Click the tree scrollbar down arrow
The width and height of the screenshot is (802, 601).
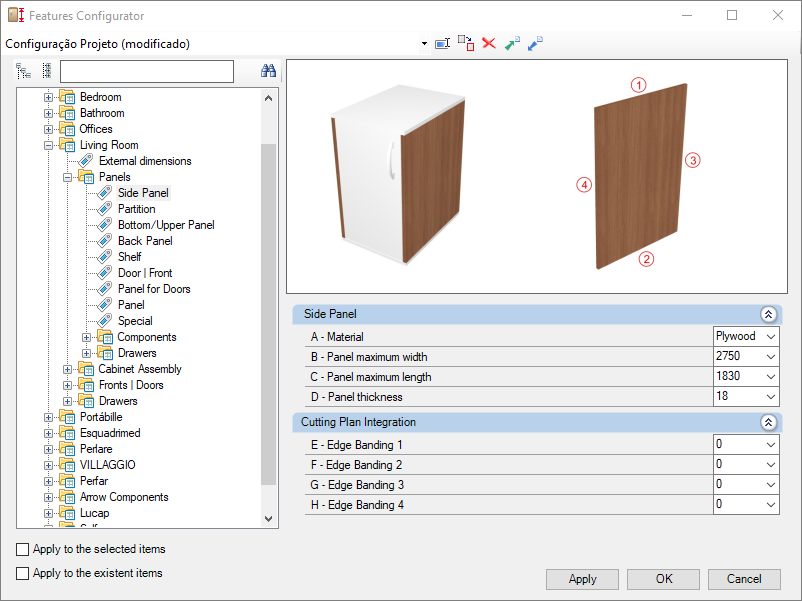click(x=269, y=519)
